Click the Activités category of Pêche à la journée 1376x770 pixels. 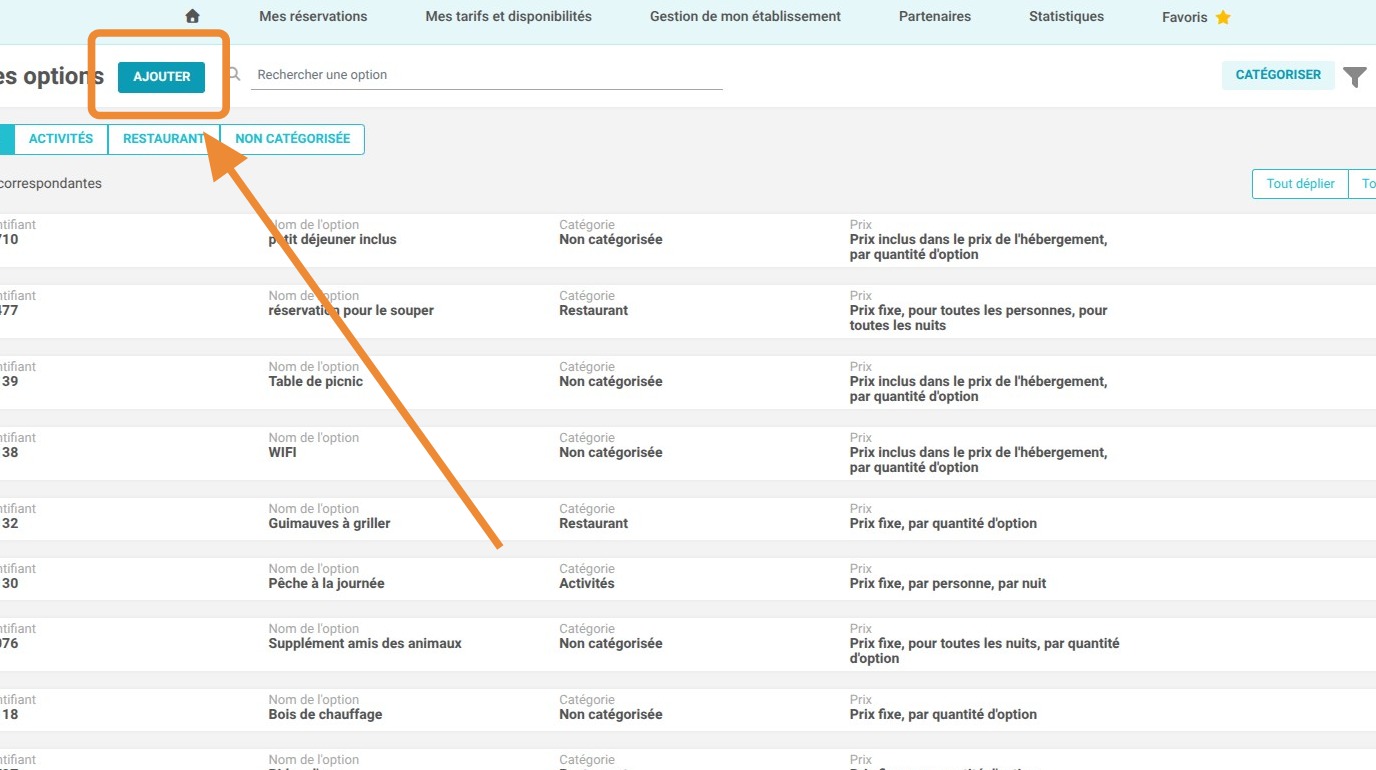pos(587,583)
